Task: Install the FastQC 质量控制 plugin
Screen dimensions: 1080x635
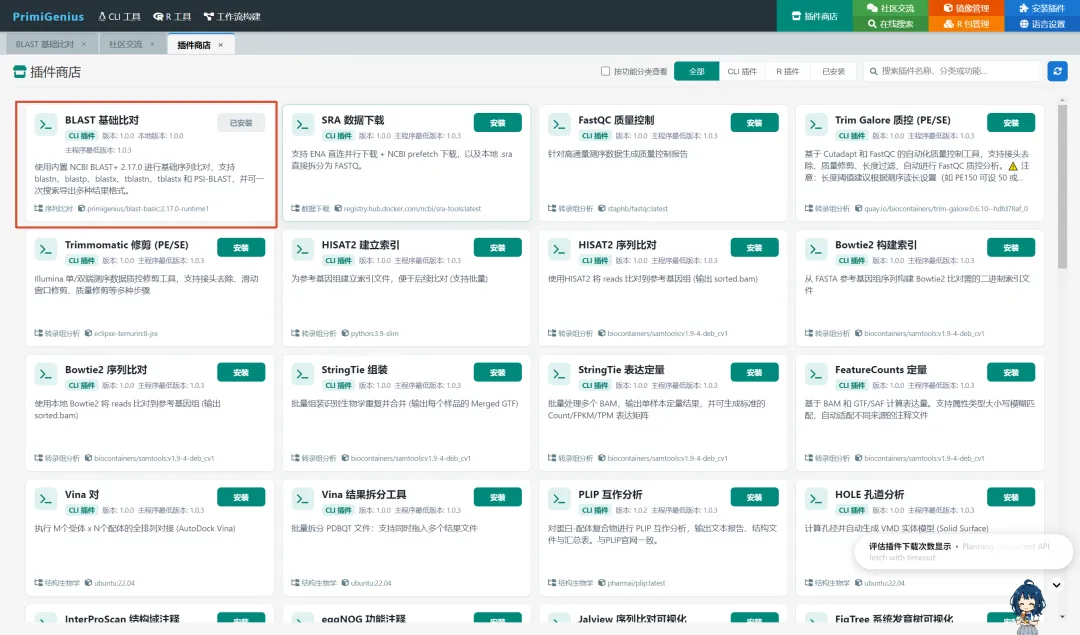Action: click(x=754, y=123)
